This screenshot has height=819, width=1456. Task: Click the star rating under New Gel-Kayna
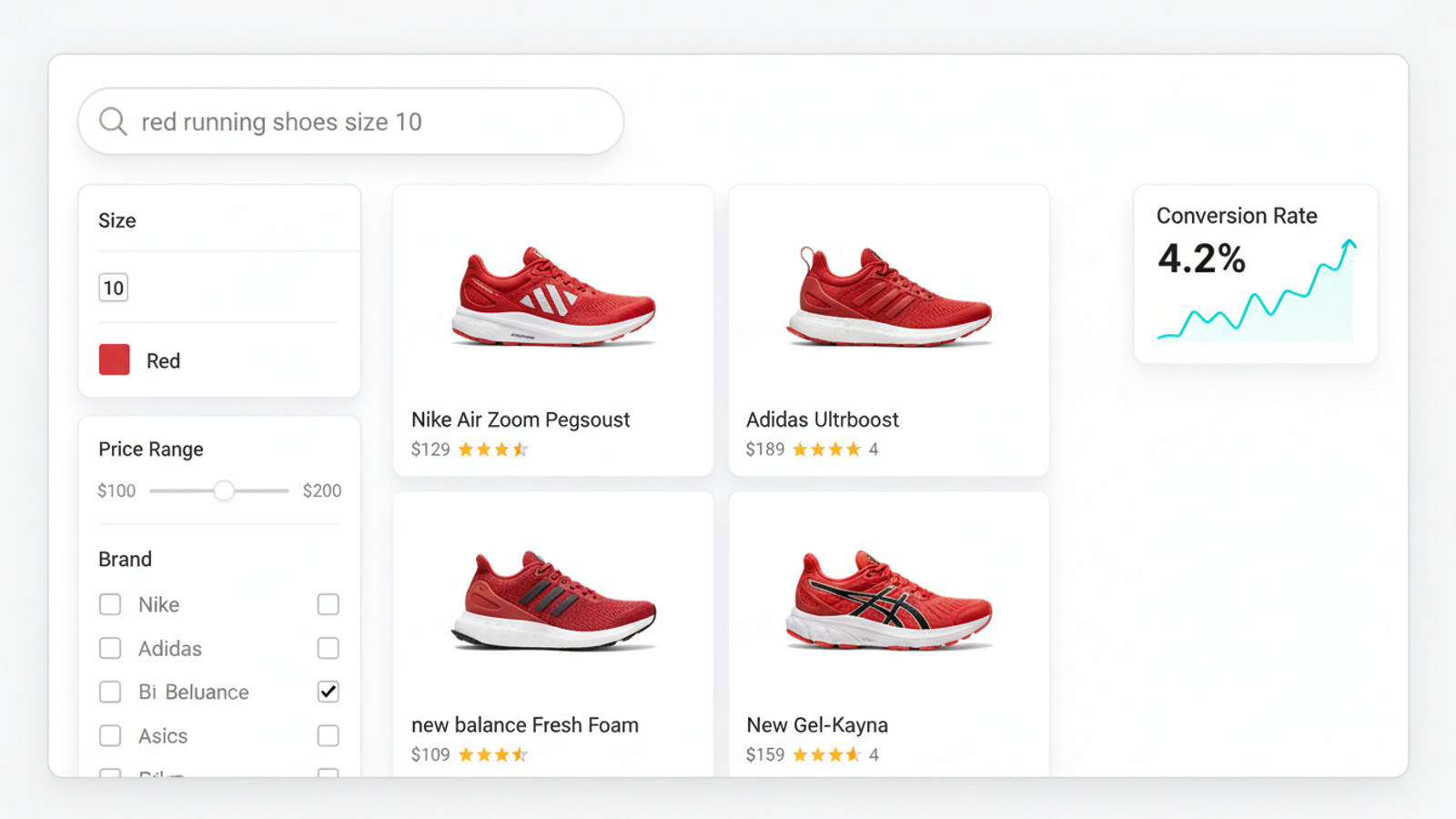coord(826,754)
